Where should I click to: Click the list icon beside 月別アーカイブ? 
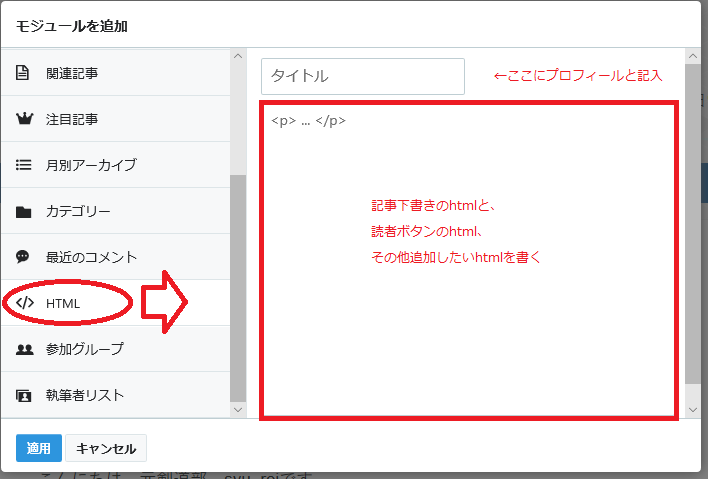tap(23, 165)
